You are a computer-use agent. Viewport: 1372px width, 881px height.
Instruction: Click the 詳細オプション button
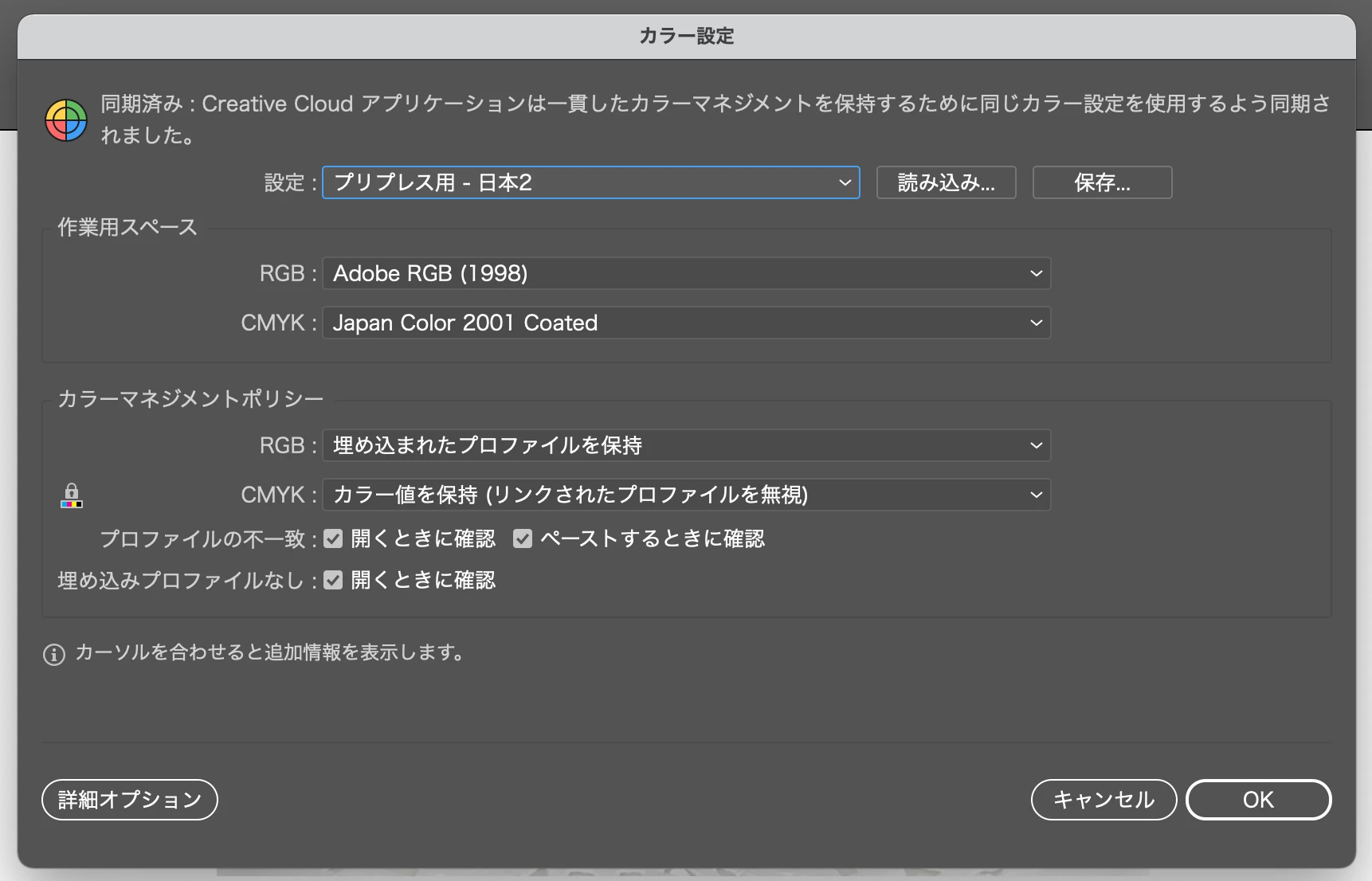click(x=130, y=800)
